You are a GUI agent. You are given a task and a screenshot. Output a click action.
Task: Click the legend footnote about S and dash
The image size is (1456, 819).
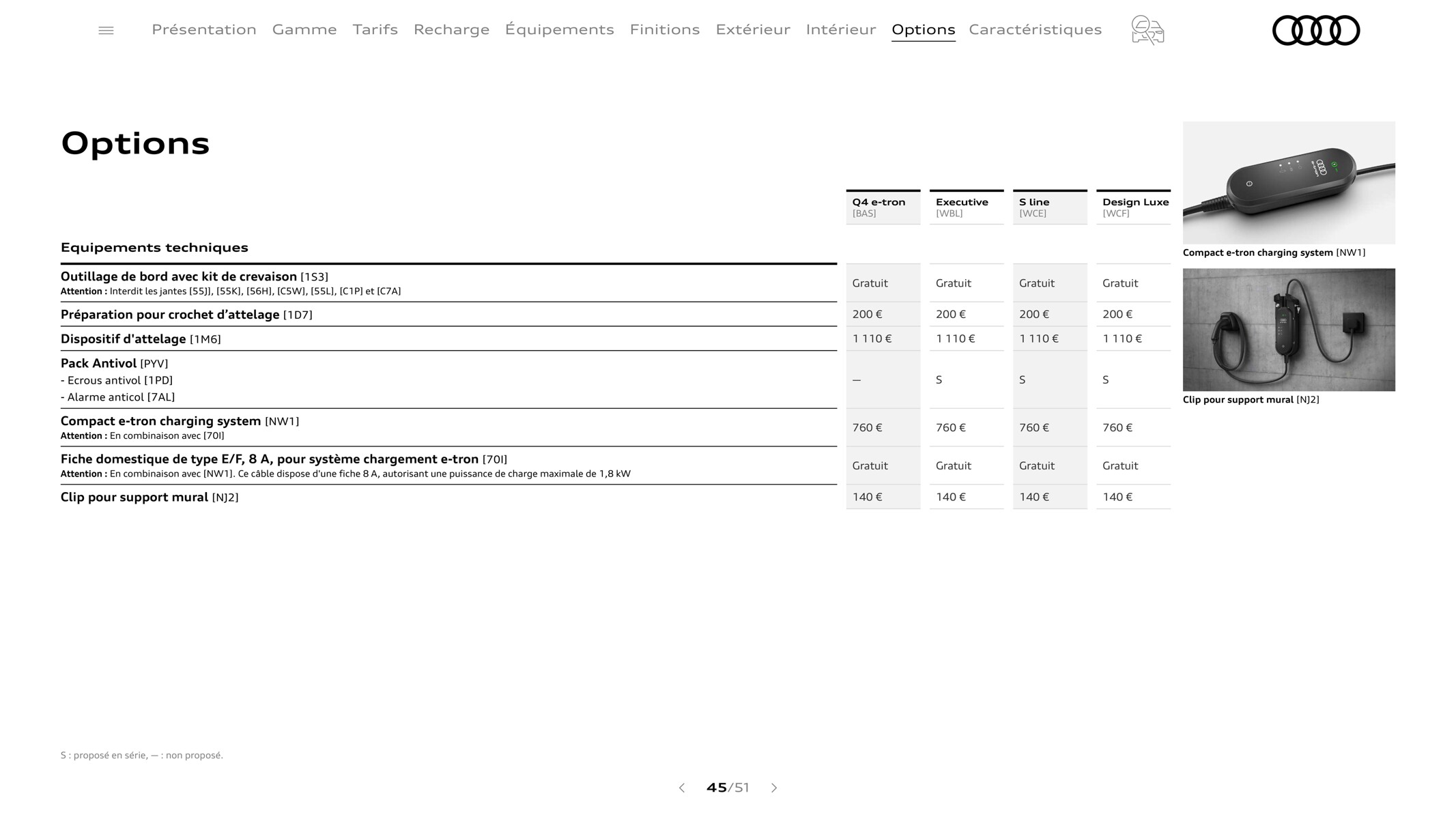[x=142, y=756]
